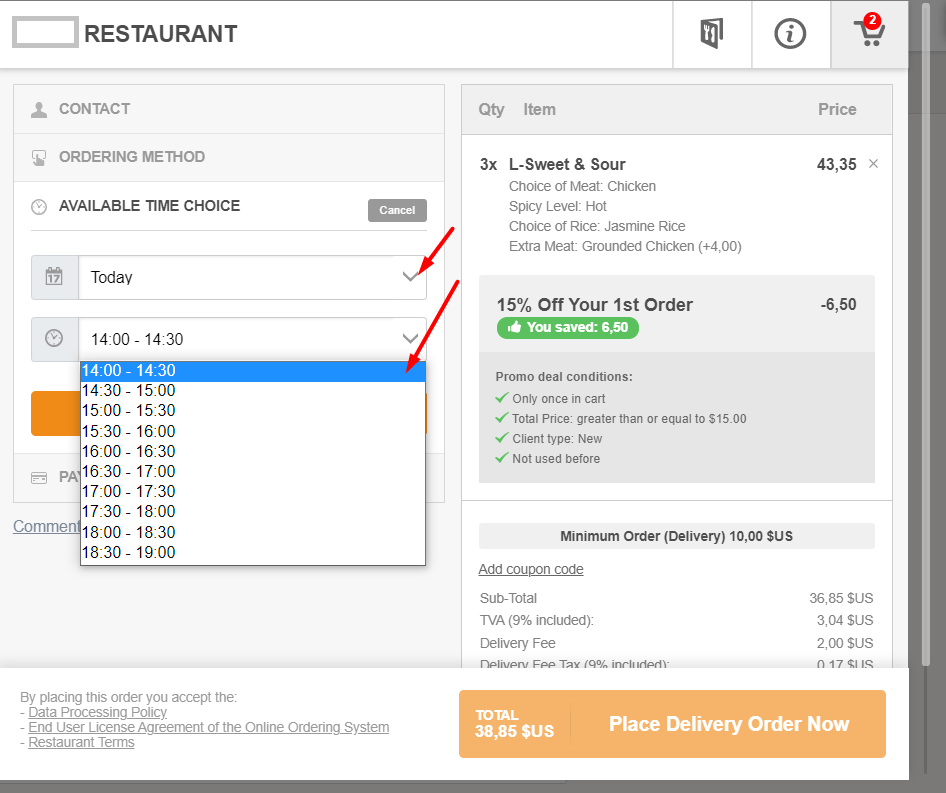The image size is (946, 793).
Task: Open the Add coupon code link
Action: tap(531, 569)
